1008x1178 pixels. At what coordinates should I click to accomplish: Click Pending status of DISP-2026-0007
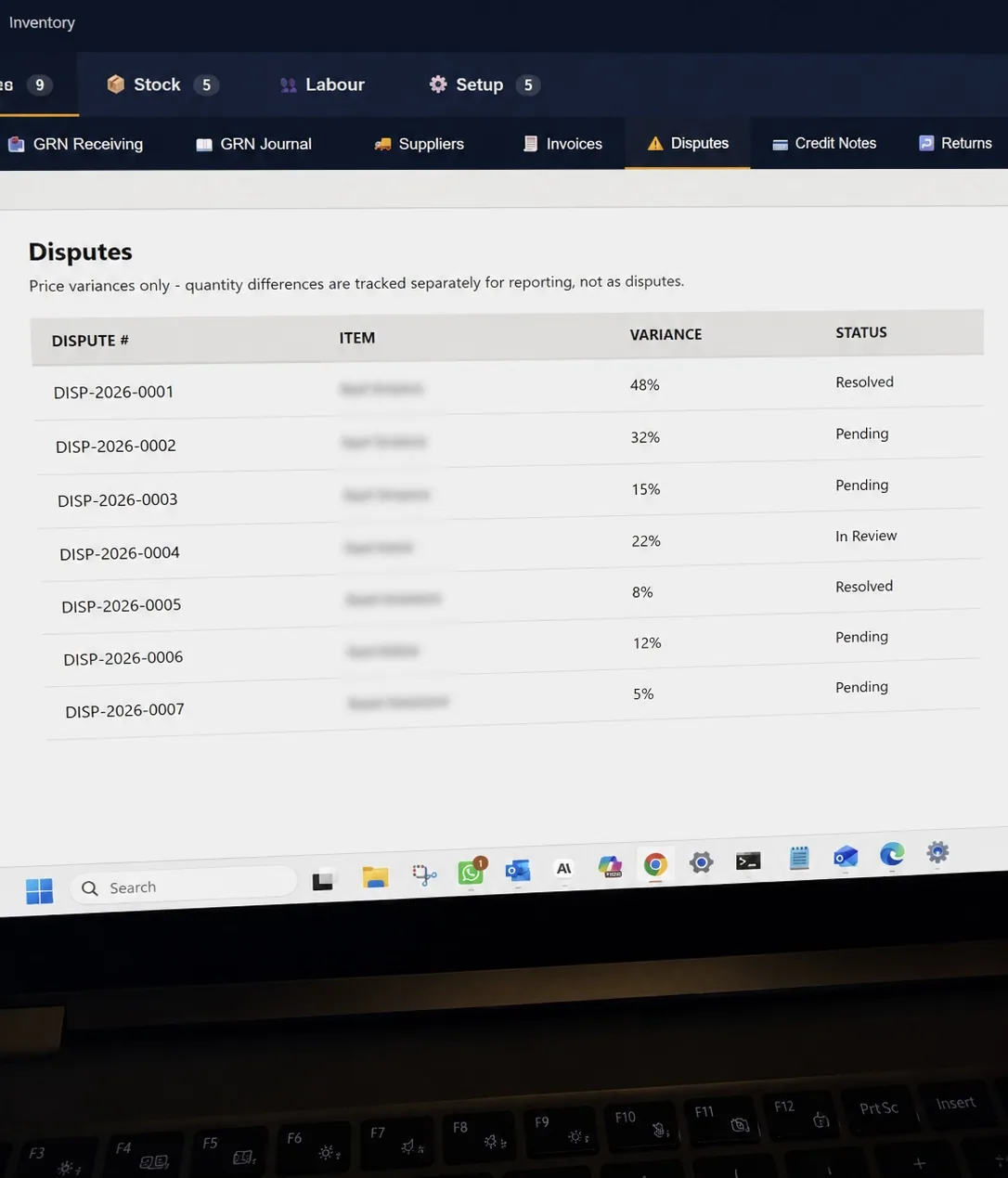[x=861, y=687]
